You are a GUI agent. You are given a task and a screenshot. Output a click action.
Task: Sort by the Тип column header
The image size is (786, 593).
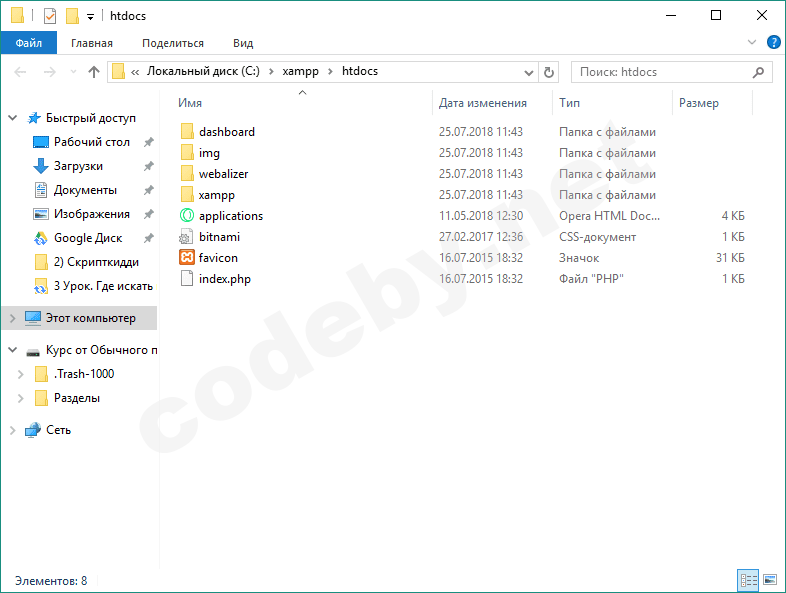click(569, 103)
